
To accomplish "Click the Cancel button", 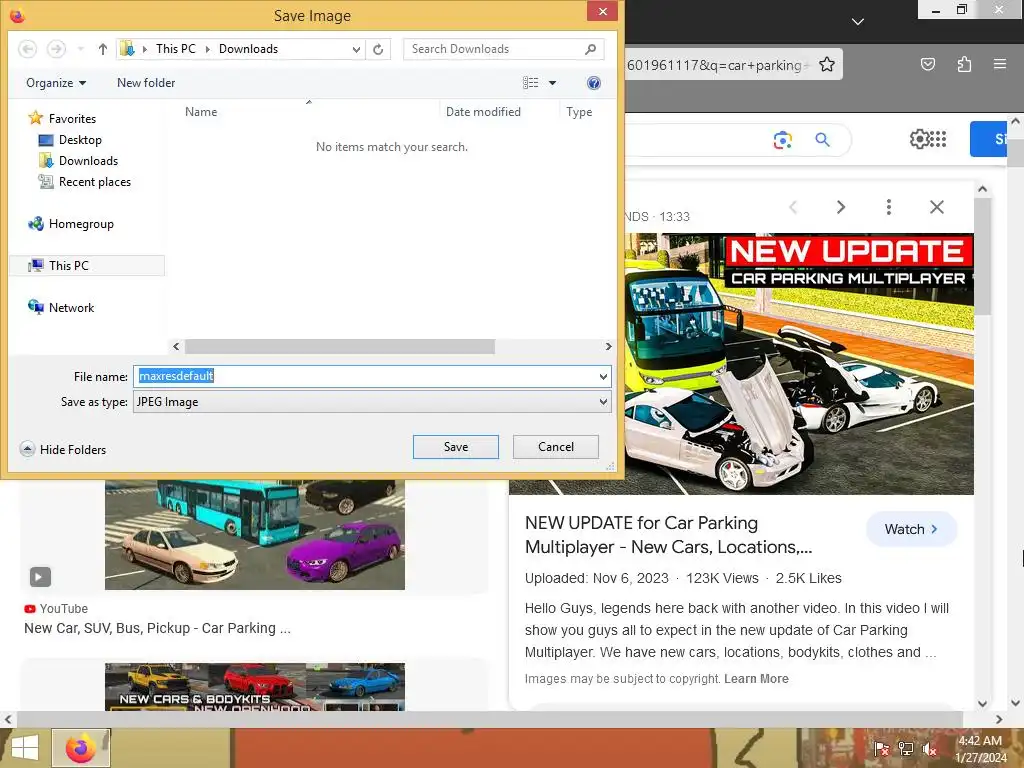I will pyautogui.click(x=556, y=447).
